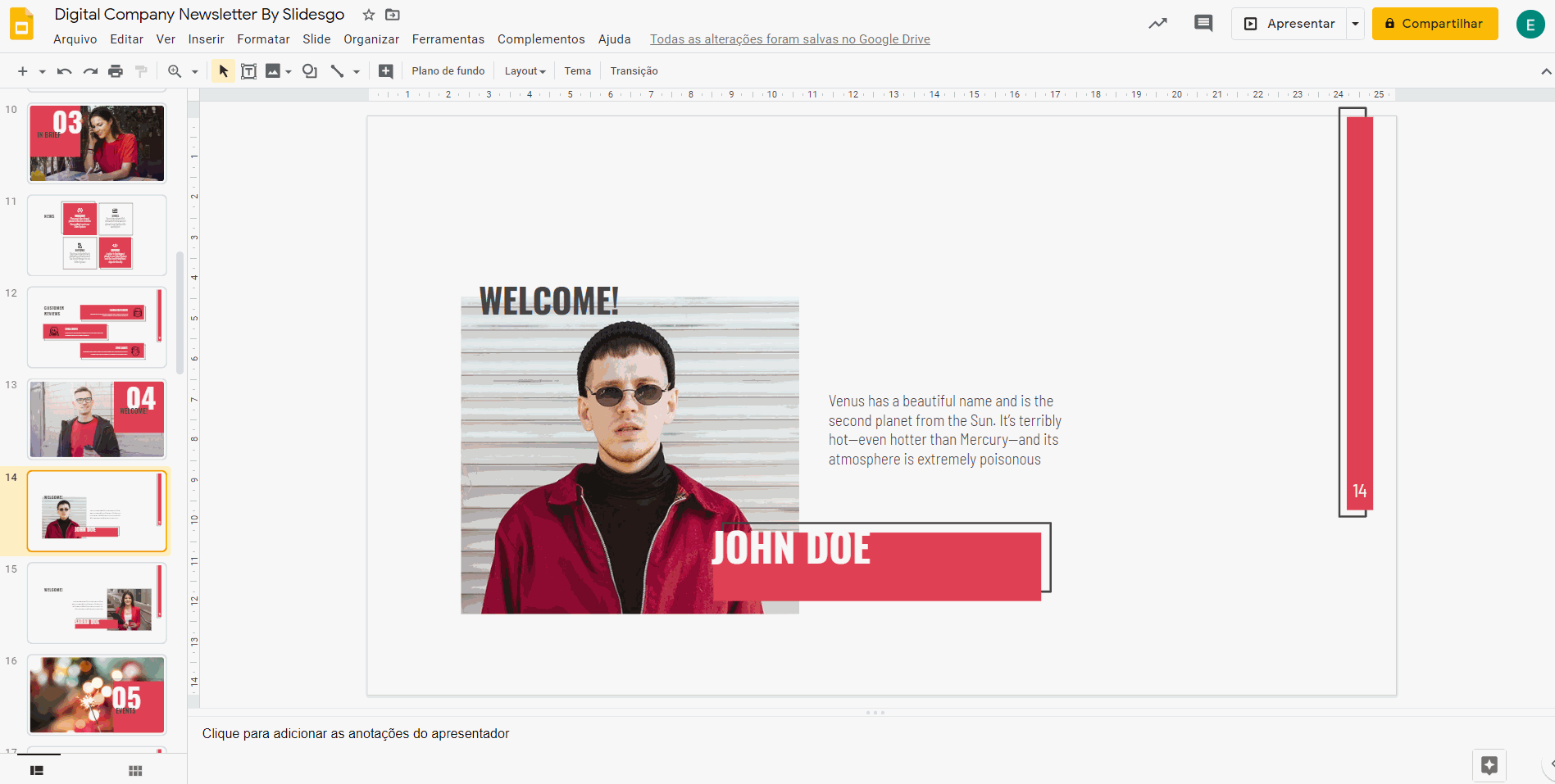The height and width of the screenshot is (784, 1555).
Task: Open the Layout dropdown
Action: pyautogui.click(x=525, y=71)
